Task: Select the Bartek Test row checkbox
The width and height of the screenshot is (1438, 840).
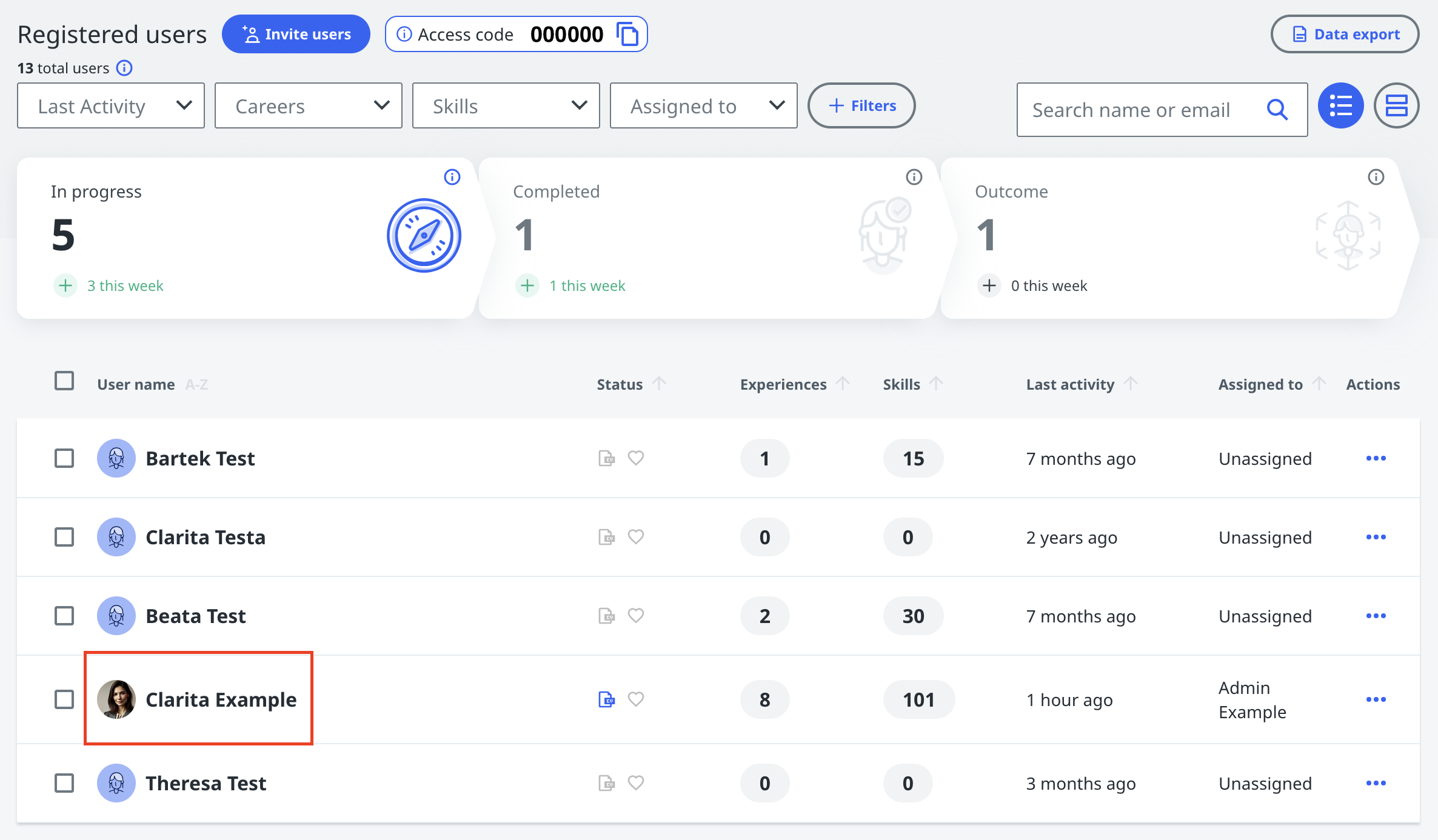Action: [64, 458]
